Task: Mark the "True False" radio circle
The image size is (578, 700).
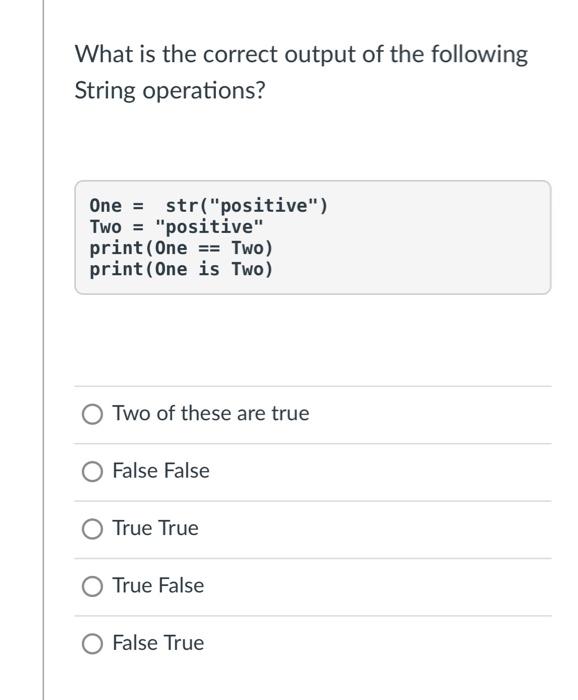Action: (92, 586)
